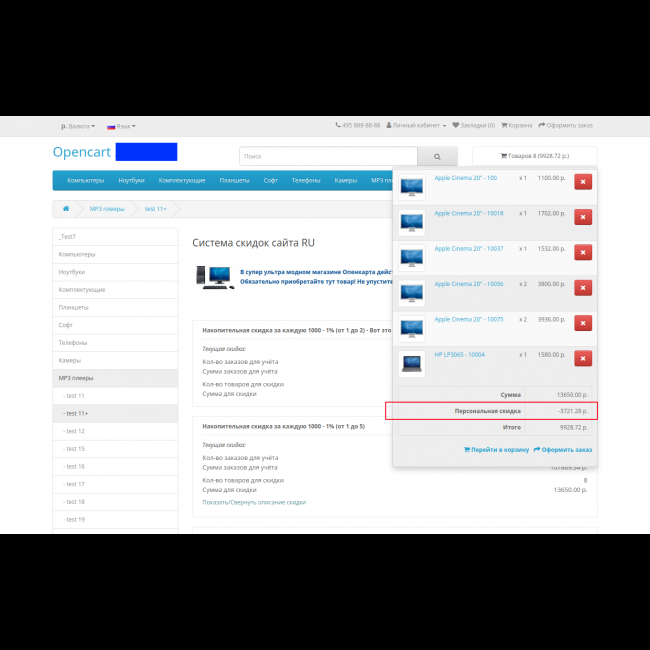This screenshot has height=650, width=650.
Task: Delete HP LP3065 - 10004 from cart
Action: coord(583,358)
